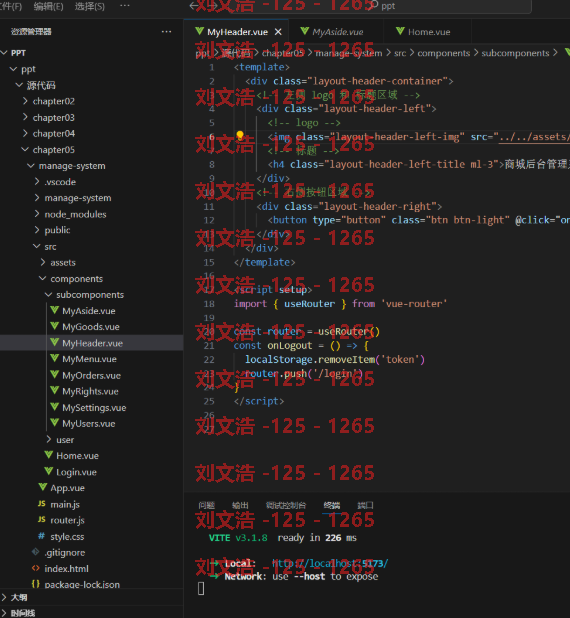Click the JS icon beside main.js
The height and width of the screenshot is (618, 570).
[x=42, y=504]
